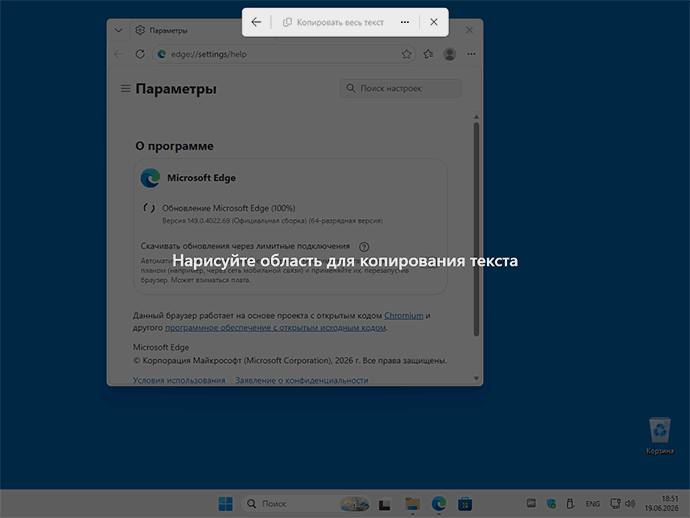Open the volume tray icon
690x518 pixels.
[x=630, y=503]
